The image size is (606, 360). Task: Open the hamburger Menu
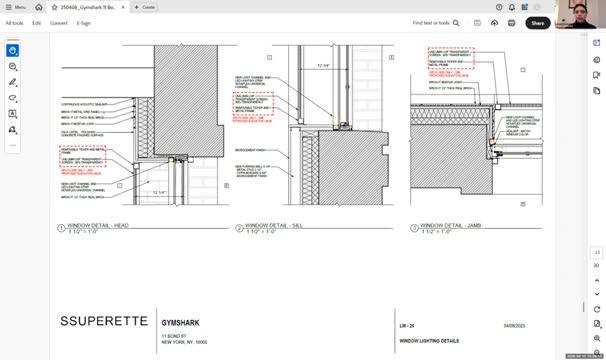pyautogui.click(x=15, y=7)
